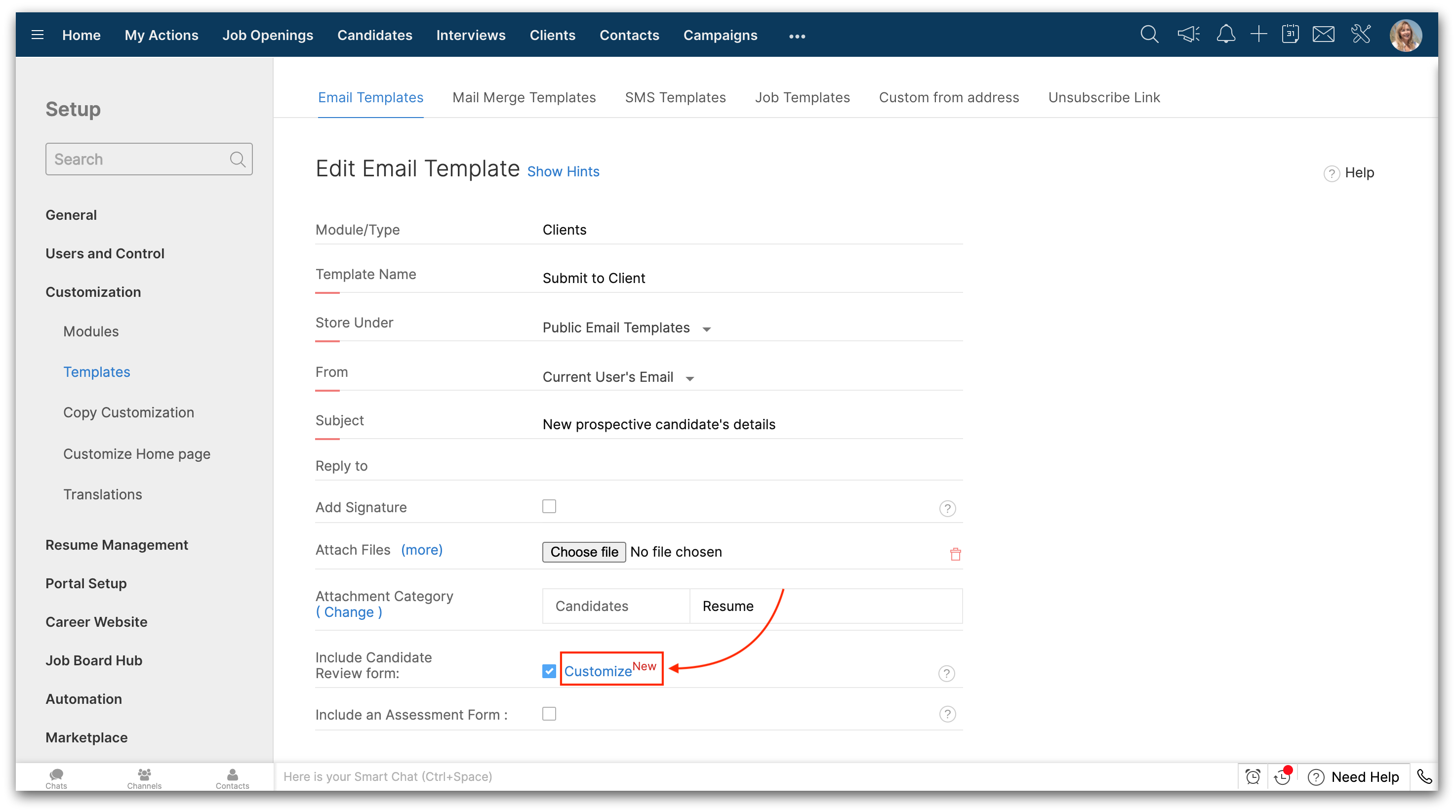Click the plus quick-create icon
Viewport: 1456px width, 812px height.
[x=1259, y=35]
